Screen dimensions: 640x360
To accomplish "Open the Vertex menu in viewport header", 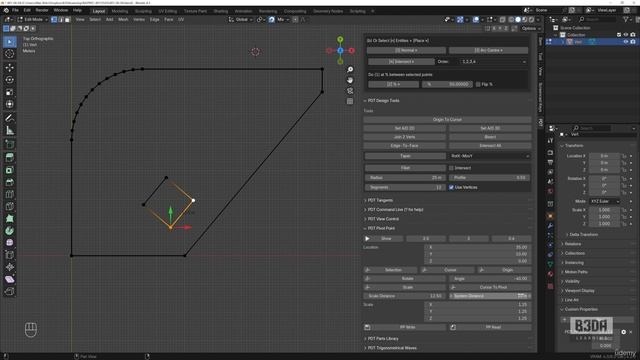I will (x=139, y=19).
